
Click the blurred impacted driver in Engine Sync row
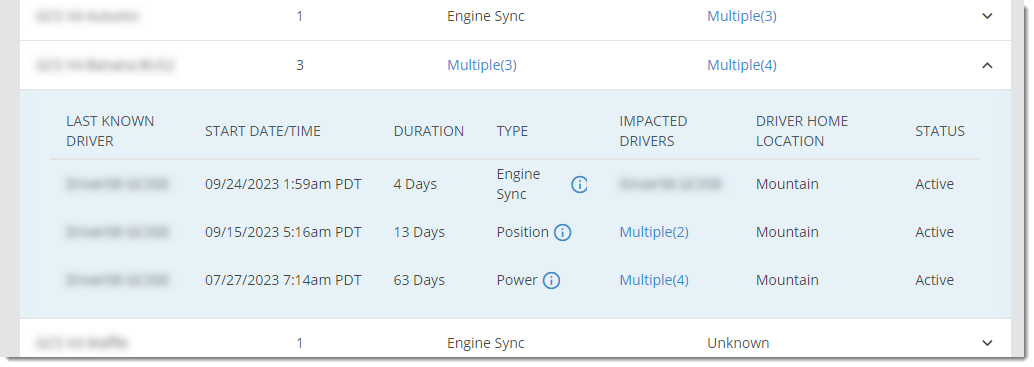click(x=670, y=184)
